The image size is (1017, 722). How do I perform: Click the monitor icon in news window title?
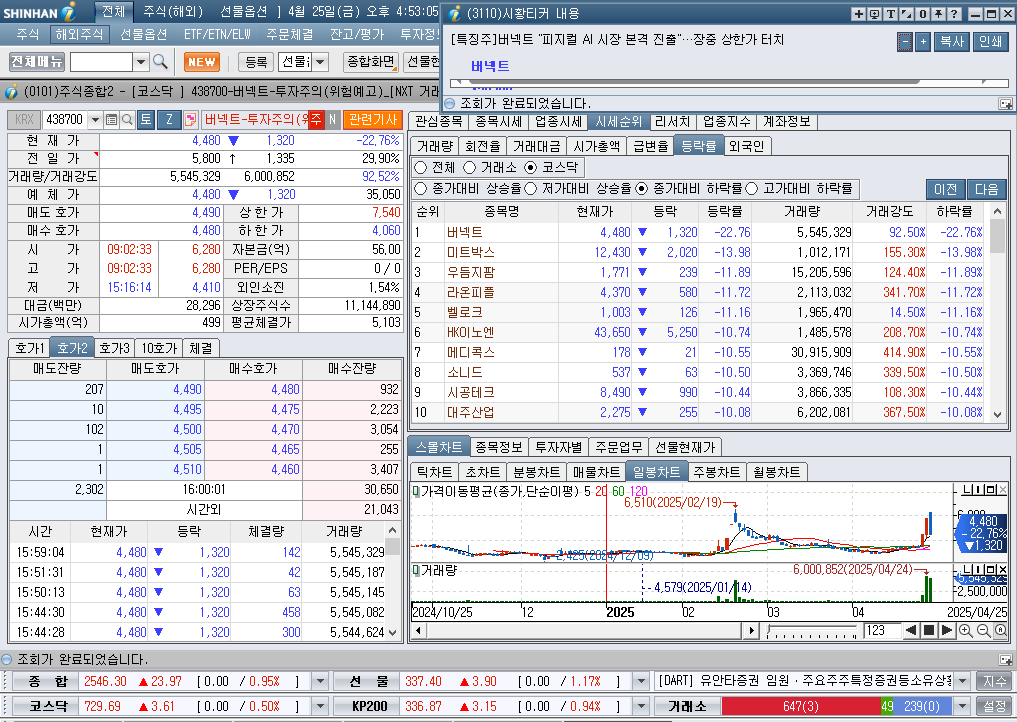874,14
